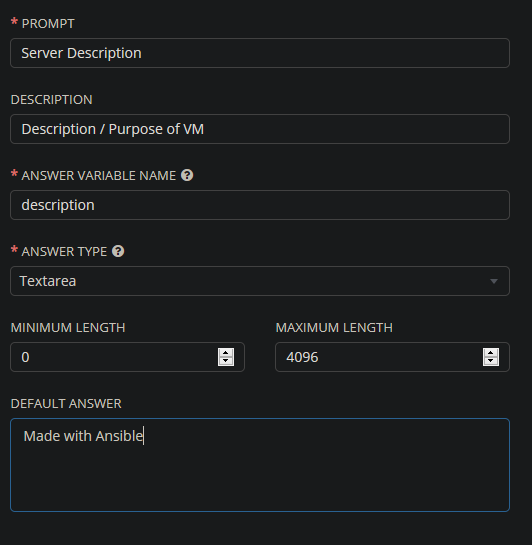
Task: Click the ANSWER TYPE label text
Action: (64, 252)
